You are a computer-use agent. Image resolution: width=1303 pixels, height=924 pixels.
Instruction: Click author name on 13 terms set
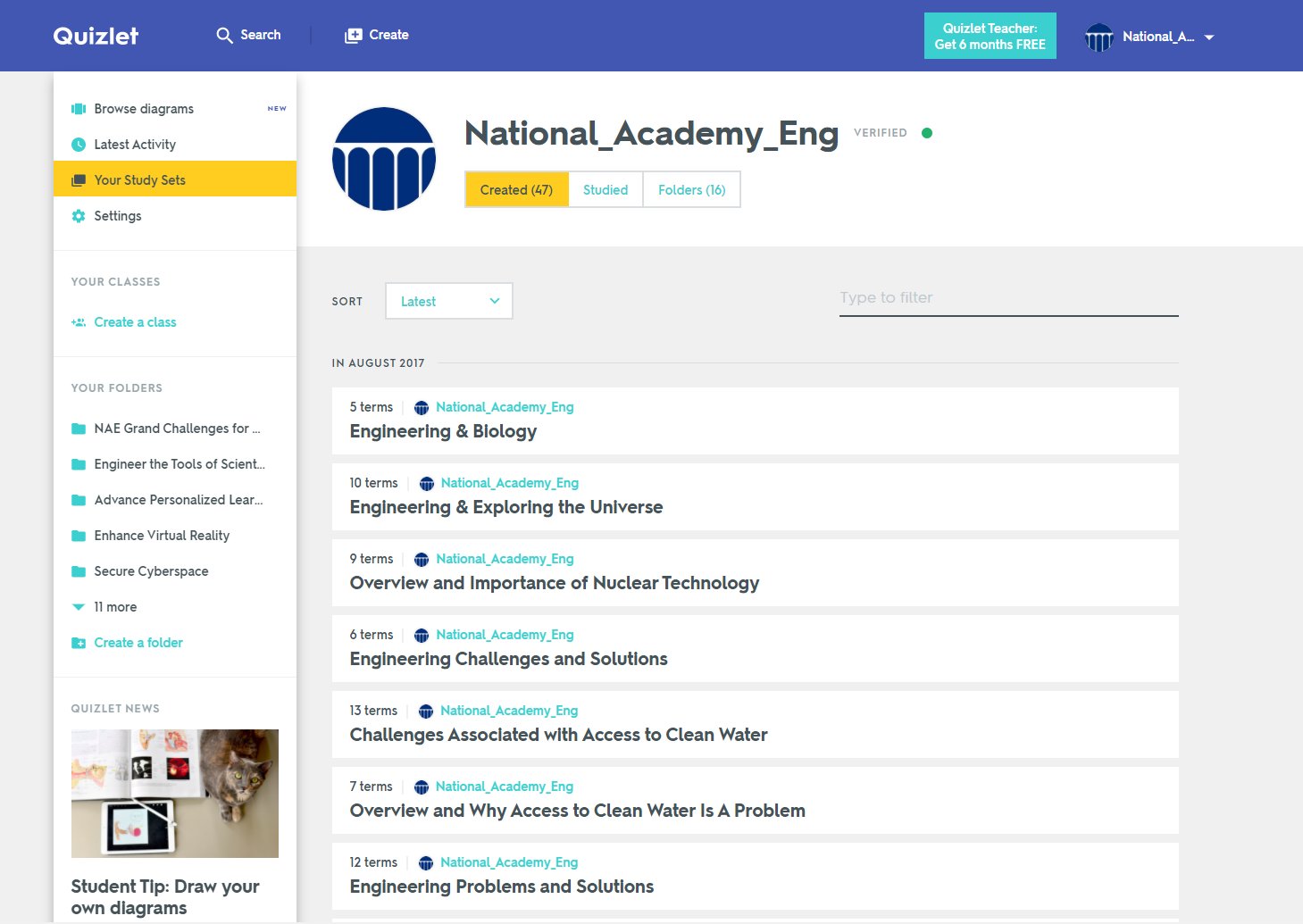(x=509, y=711)
